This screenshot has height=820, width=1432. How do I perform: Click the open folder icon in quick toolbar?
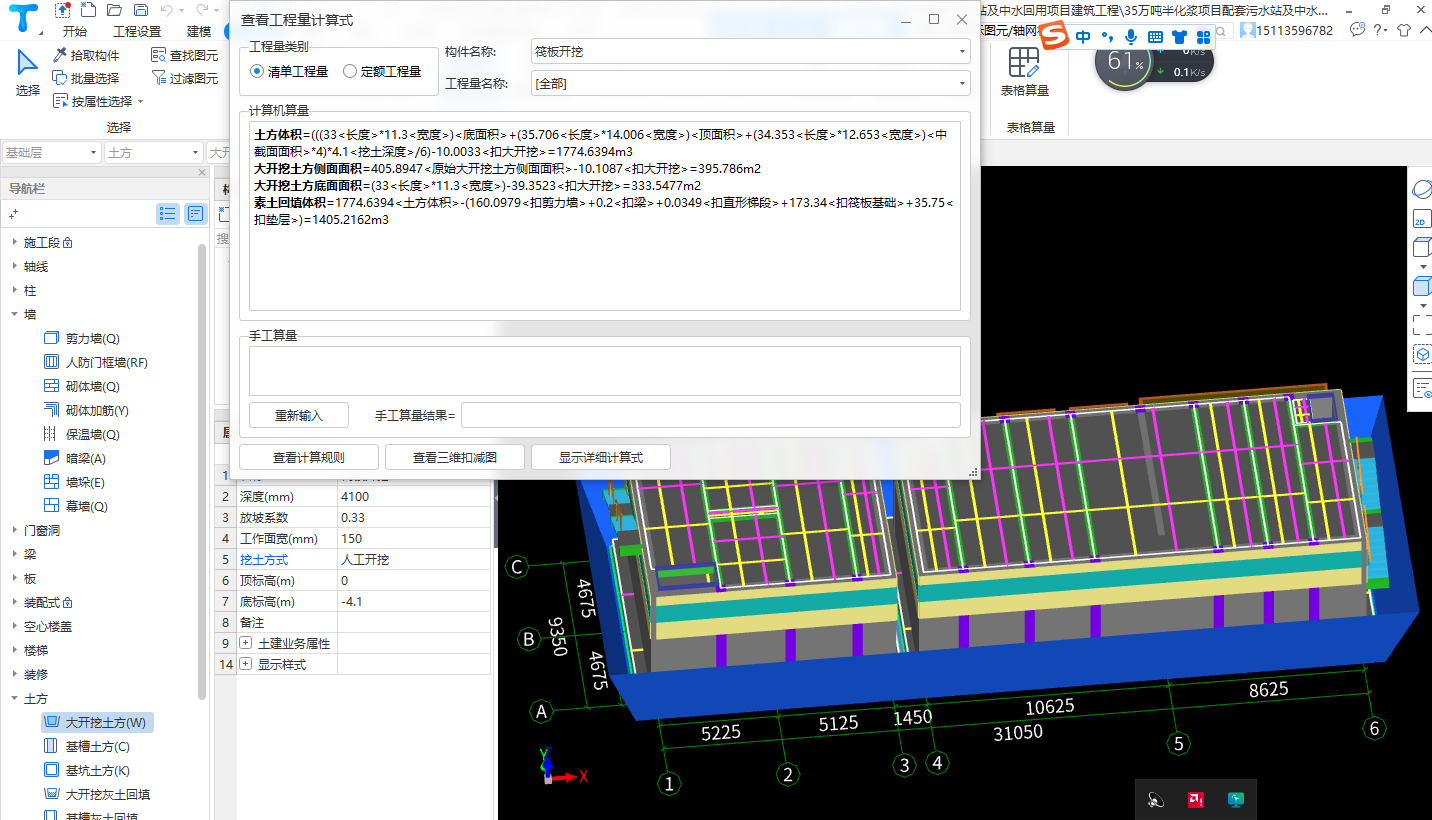[115, 10]
